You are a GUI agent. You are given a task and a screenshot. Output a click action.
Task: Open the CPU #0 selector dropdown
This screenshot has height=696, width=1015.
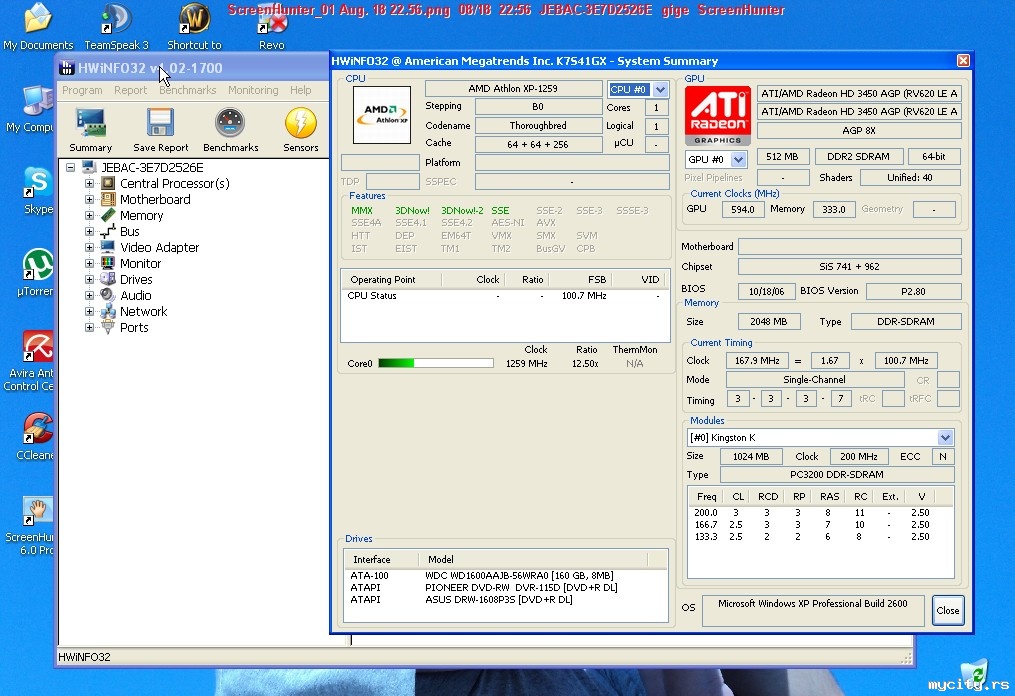point(659,90)
